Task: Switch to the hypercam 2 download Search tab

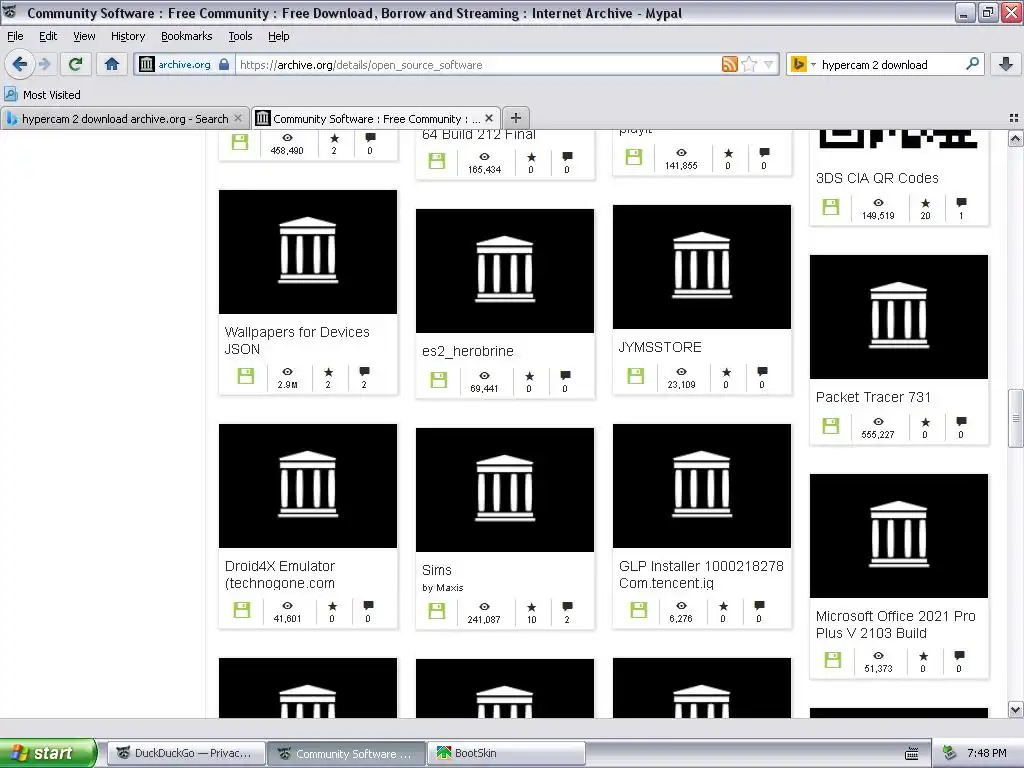Action: (124, 118)
